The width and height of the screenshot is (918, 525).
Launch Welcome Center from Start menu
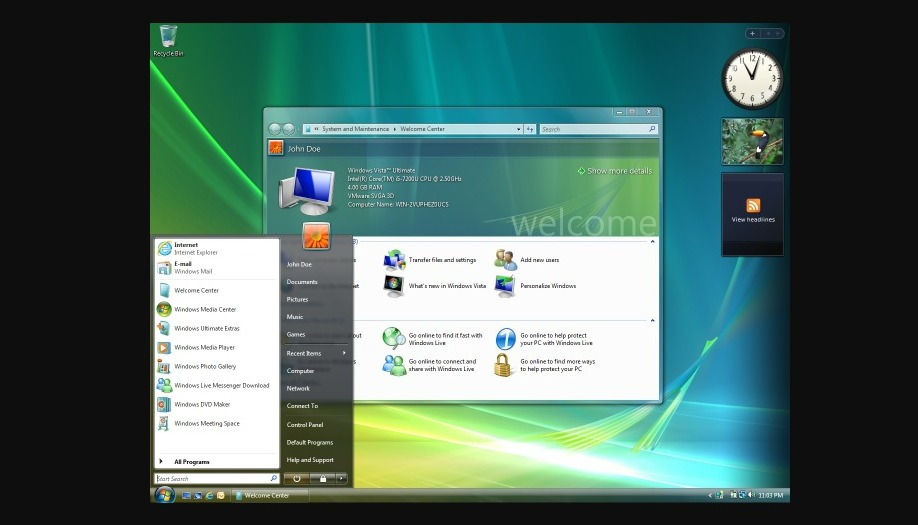196,290
